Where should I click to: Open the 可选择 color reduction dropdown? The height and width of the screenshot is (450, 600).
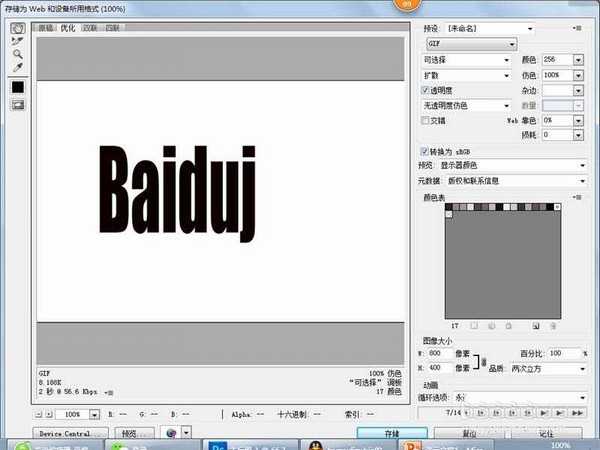(466, 60)
